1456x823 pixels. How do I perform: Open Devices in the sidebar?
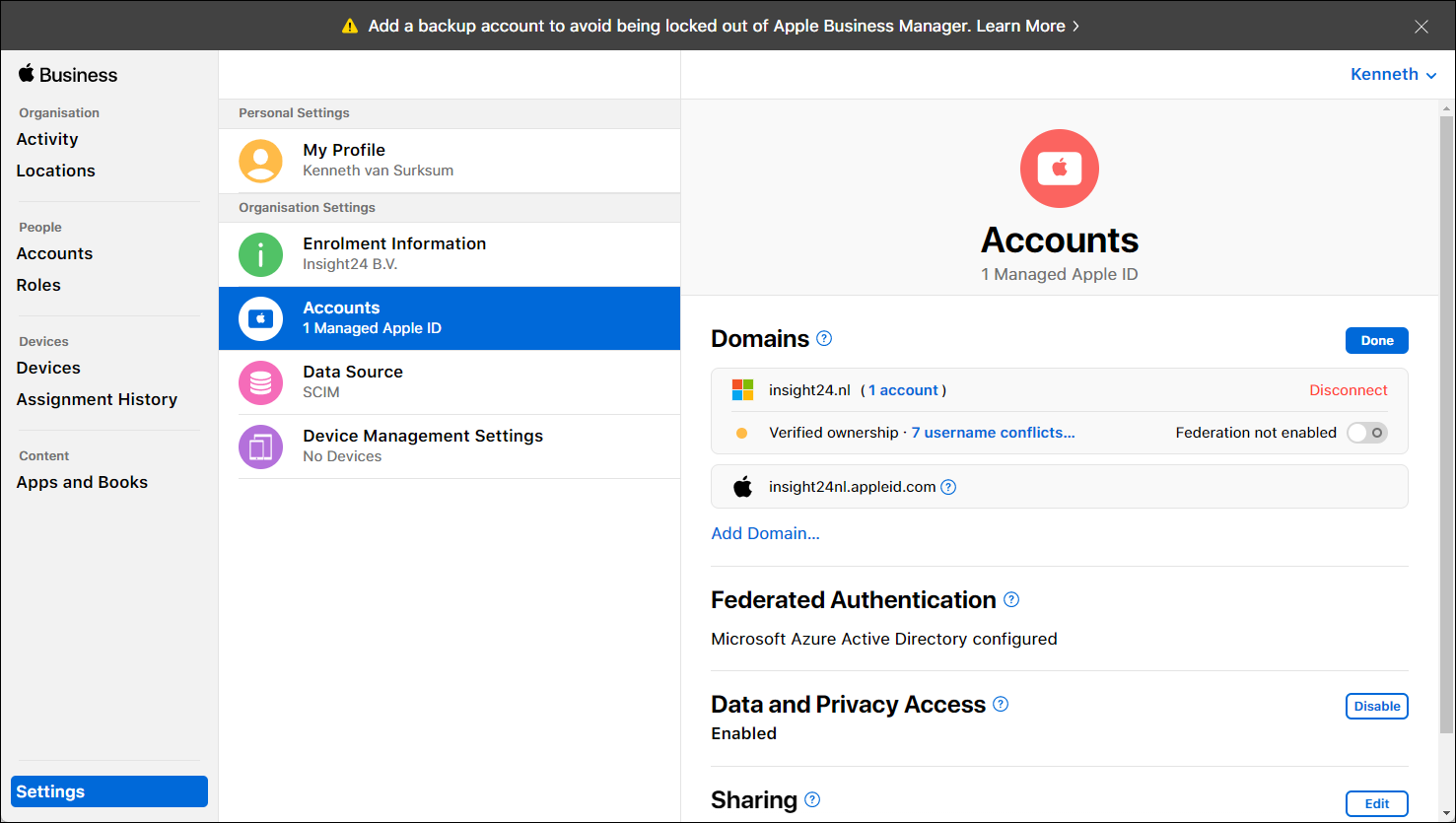click(x=48, y=368)
